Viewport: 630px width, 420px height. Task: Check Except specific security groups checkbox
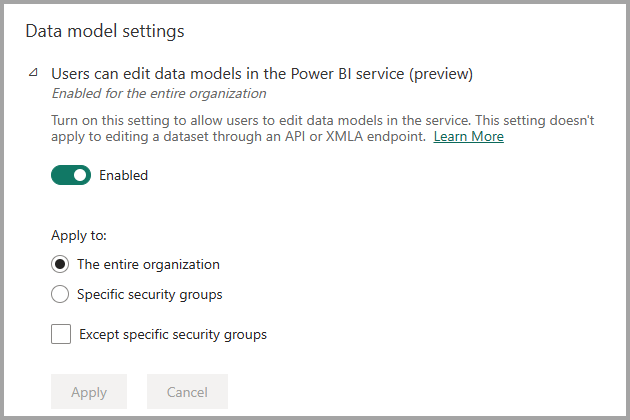(61, 334)
